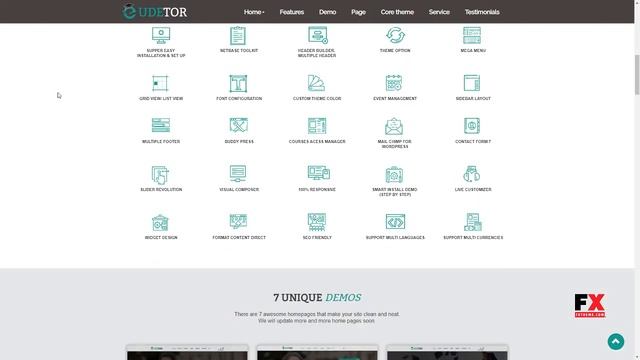
Task: Open the first demo homepage thumbnail
Action: click(x=187, y=352)
